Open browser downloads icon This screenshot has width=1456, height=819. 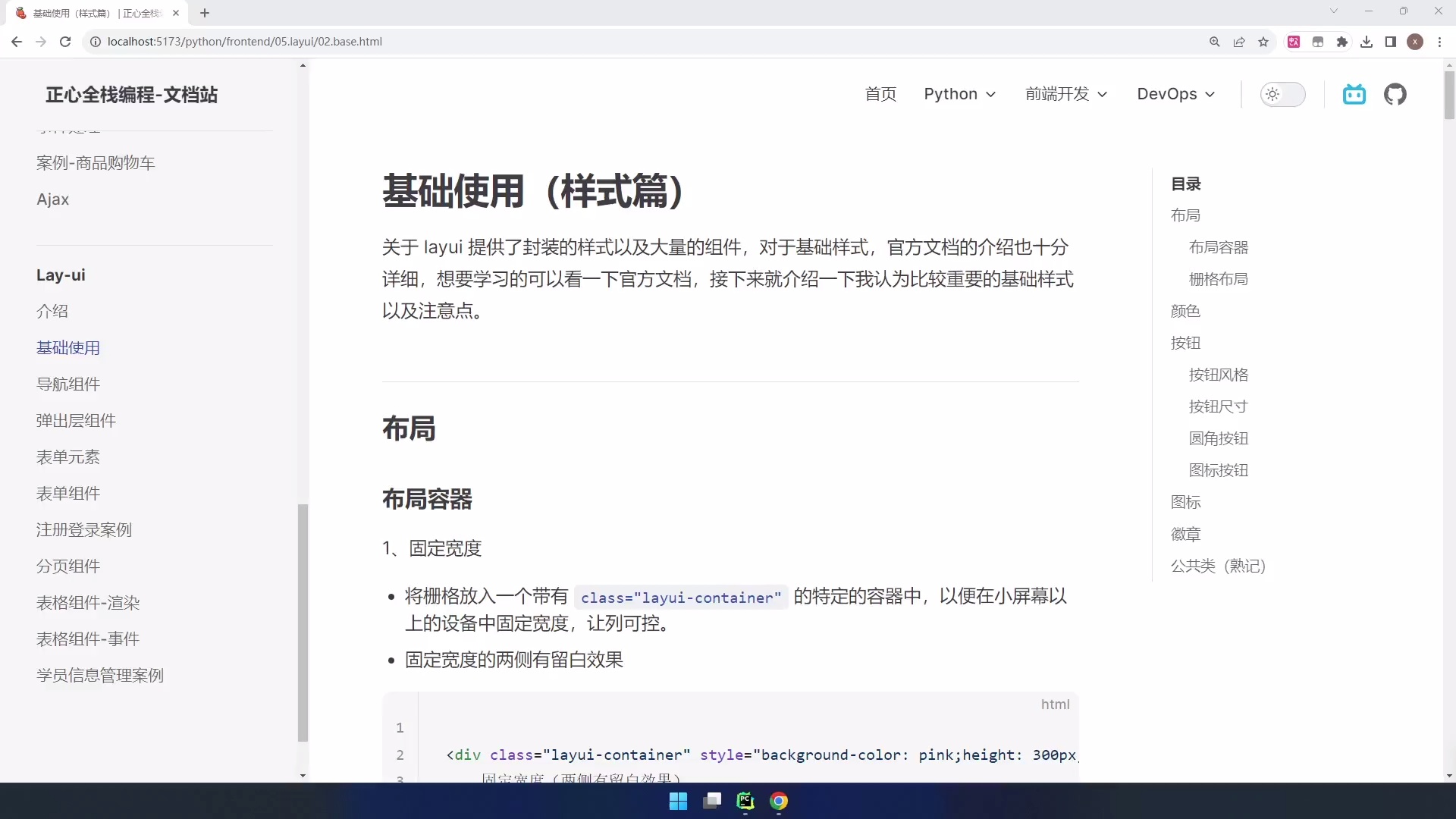click(x=1367, y=42)
